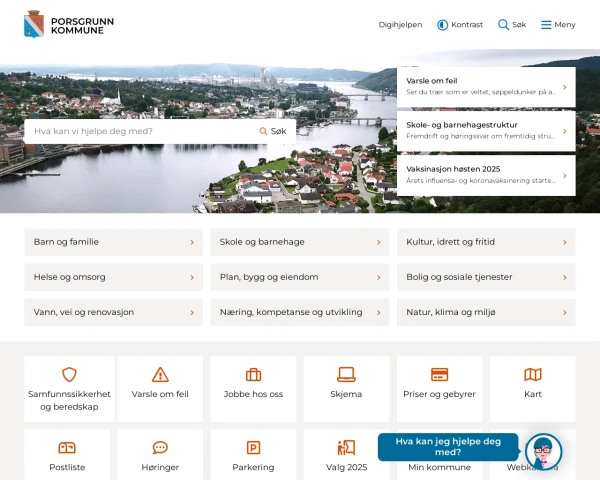
Task: Open the Meny hamburger menu
Action: 558,25
